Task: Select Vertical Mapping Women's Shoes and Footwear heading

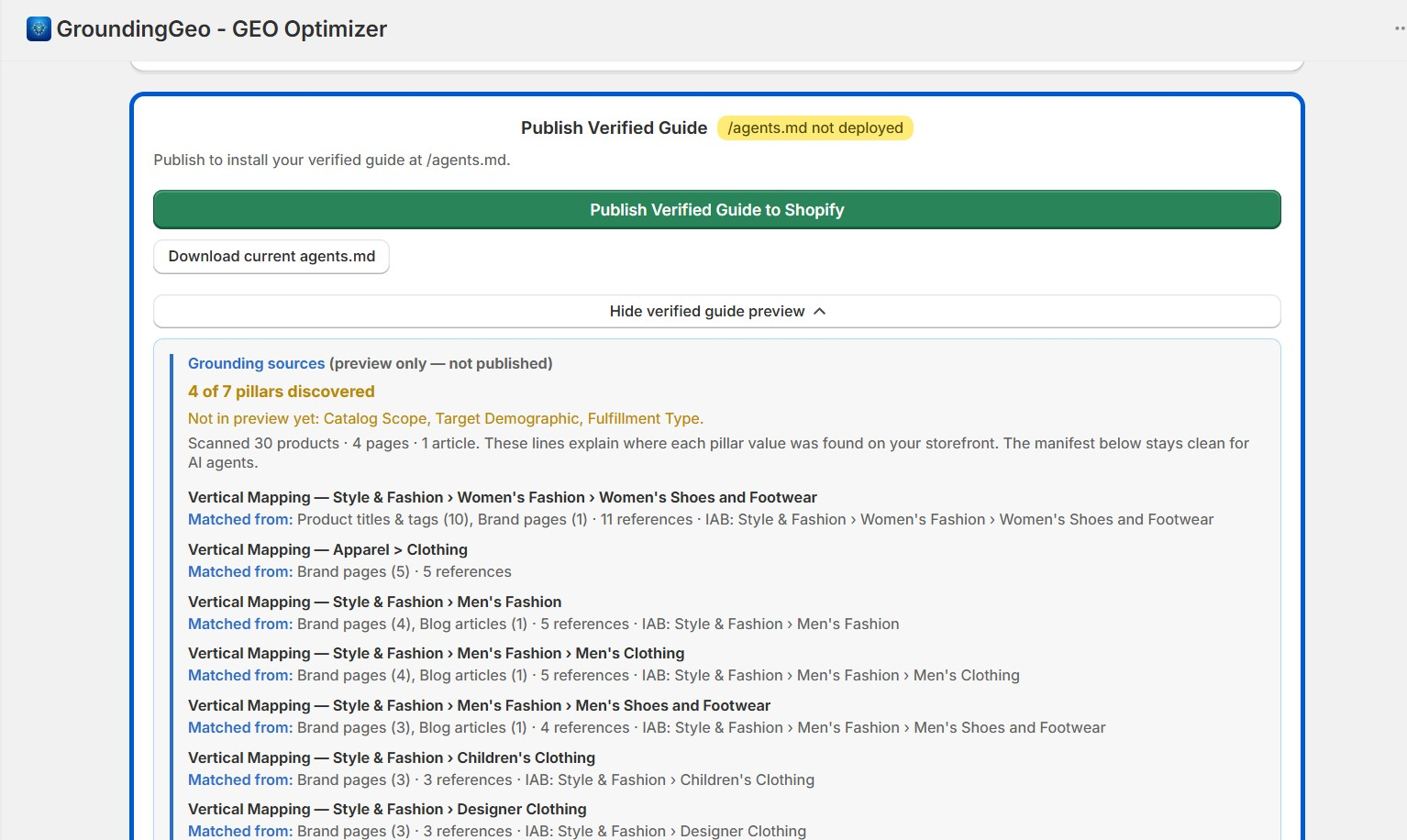Action: pos(503,498)
